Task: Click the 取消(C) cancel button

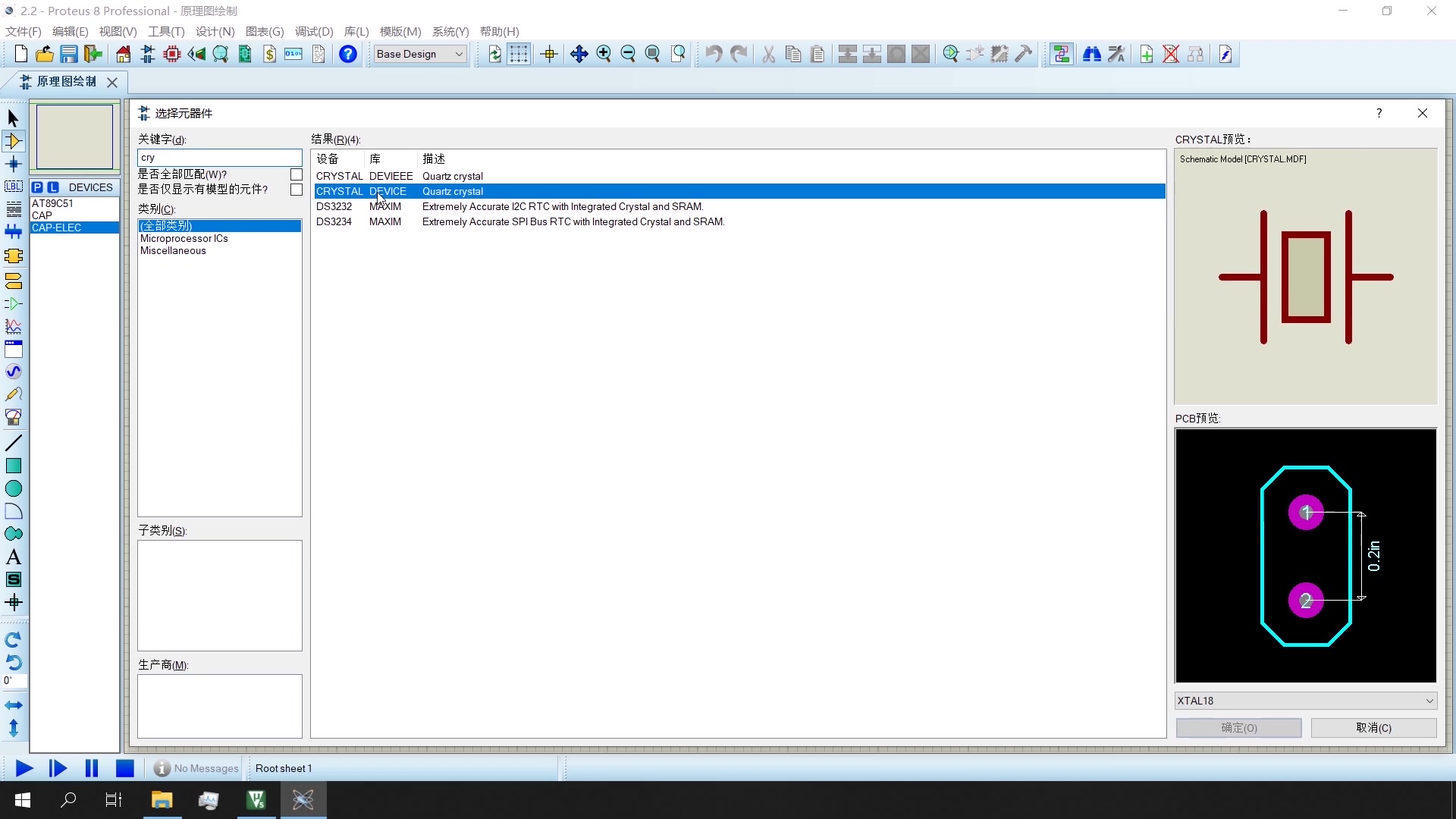Action: [x=1373, y=728]
